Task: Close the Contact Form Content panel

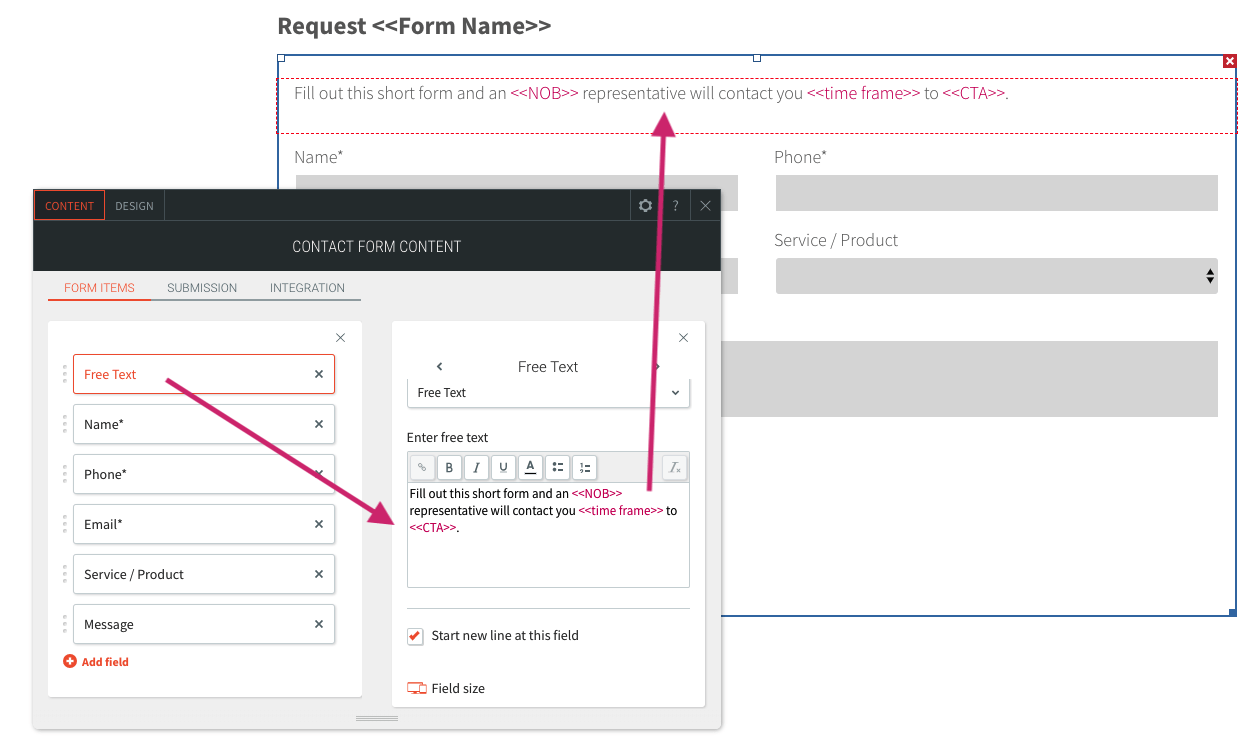Action: (705, 205)
